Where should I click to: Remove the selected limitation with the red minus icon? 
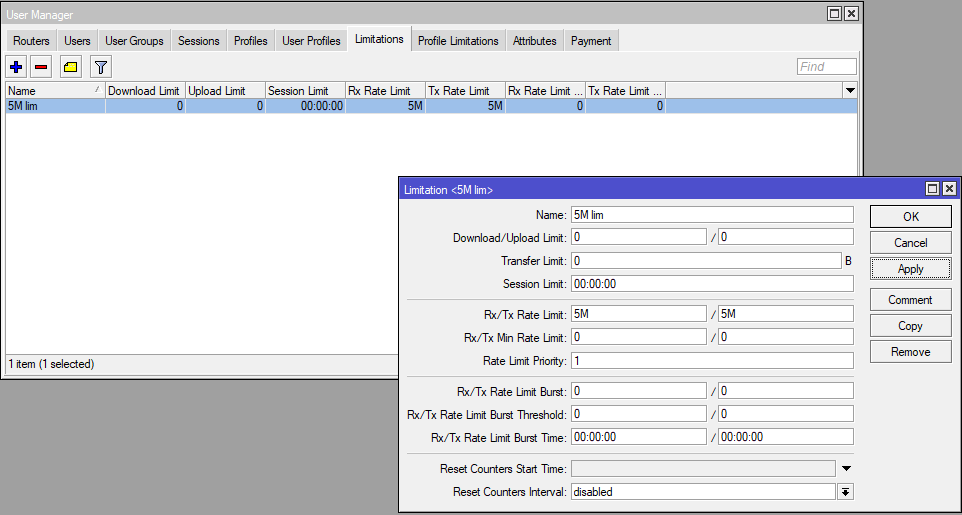coord(41,66)
